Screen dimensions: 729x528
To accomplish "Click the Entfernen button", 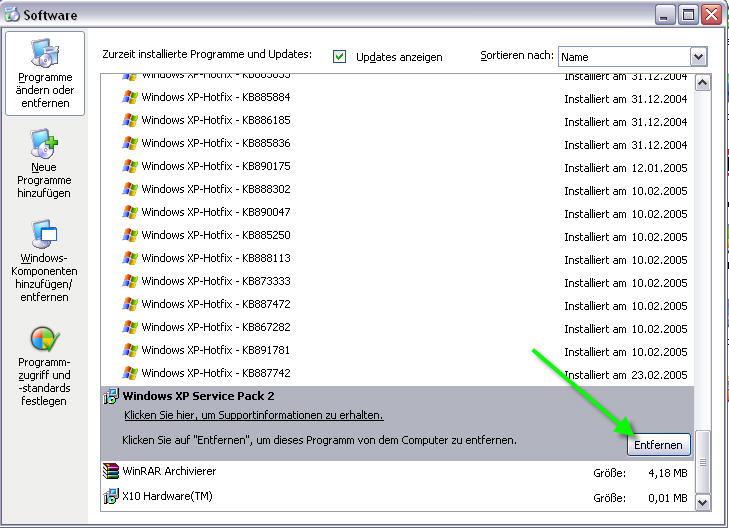I will click(658, 445).
